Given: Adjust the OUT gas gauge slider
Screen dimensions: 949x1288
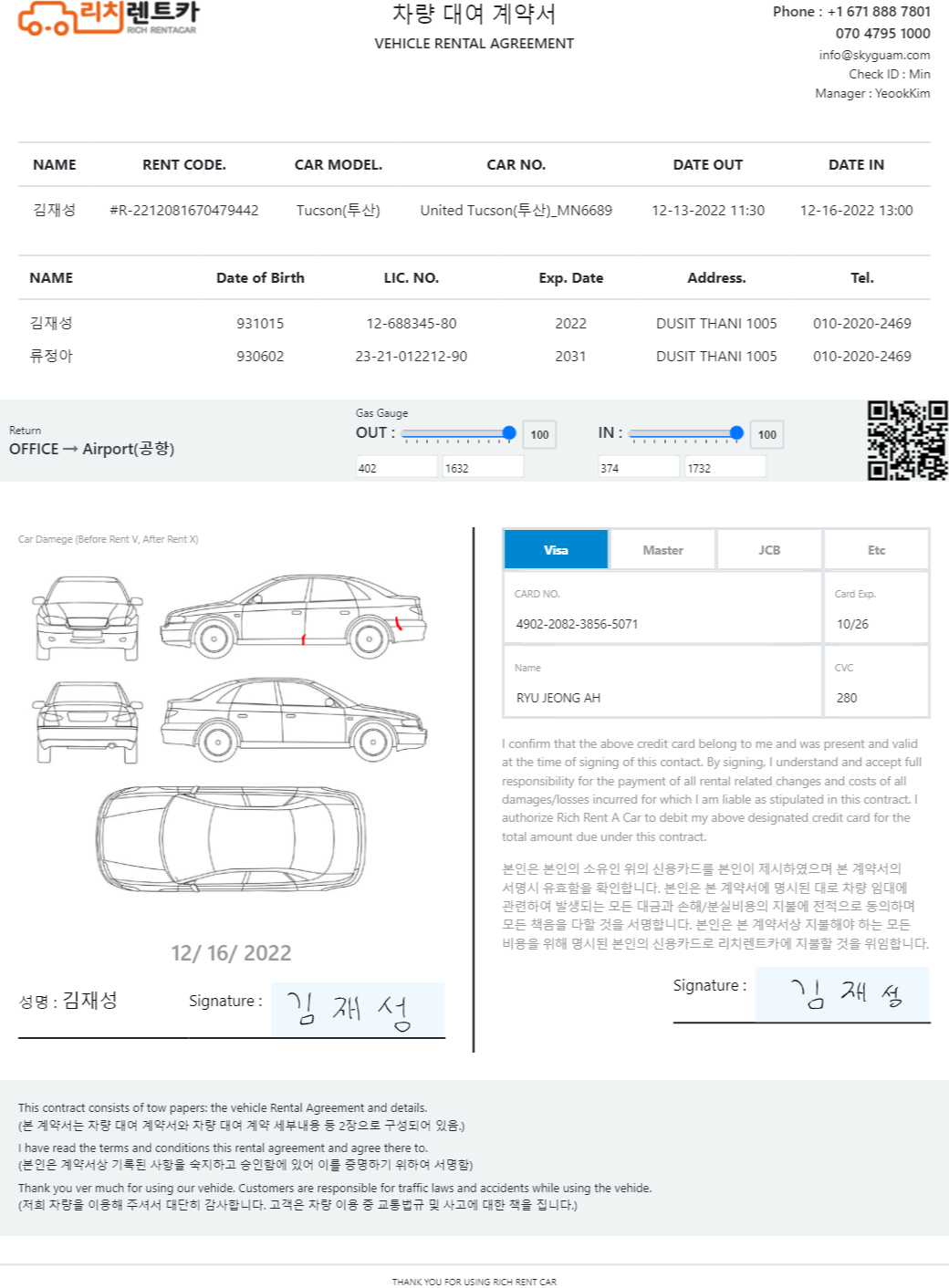Looking at the screenshot, I should pos(458,433).
